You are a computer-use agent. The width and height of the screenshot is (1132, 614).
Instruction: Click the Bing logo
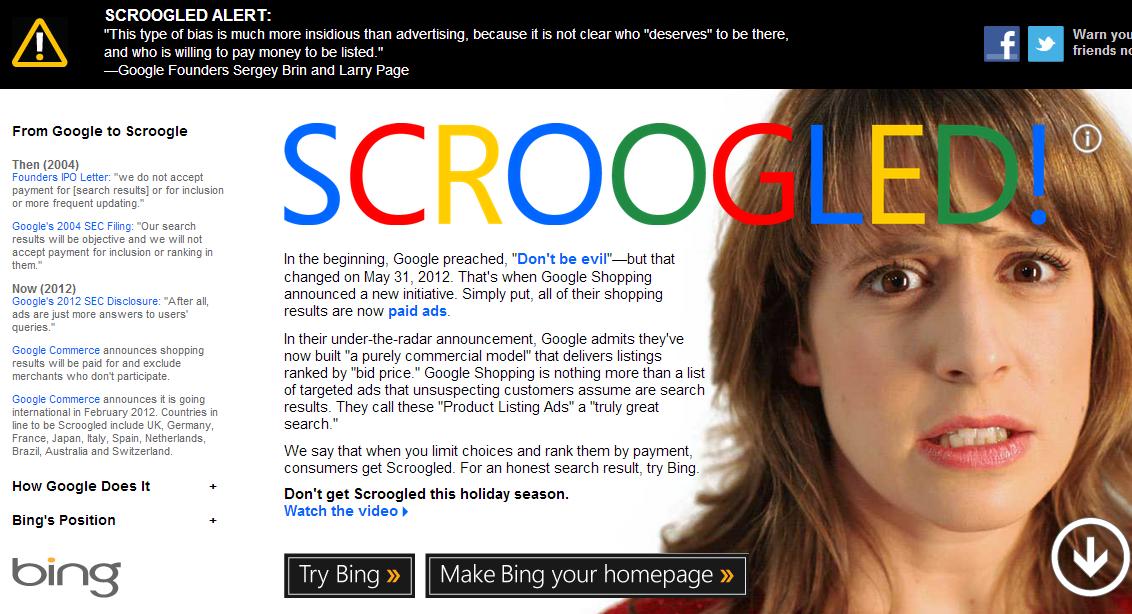point(66,576)
